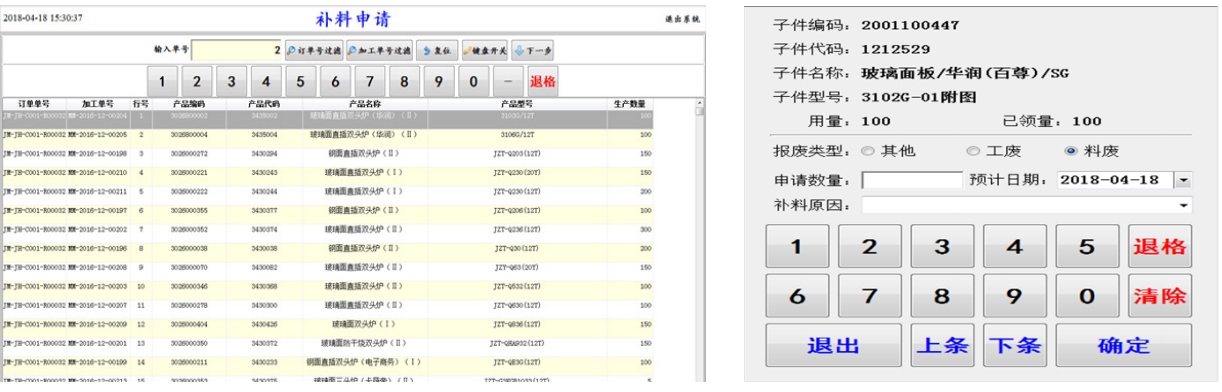The width and height of the screenshot is (1222, 392).
Task: Focus the 申请数量 quantity field
Action: click(911, 181)
